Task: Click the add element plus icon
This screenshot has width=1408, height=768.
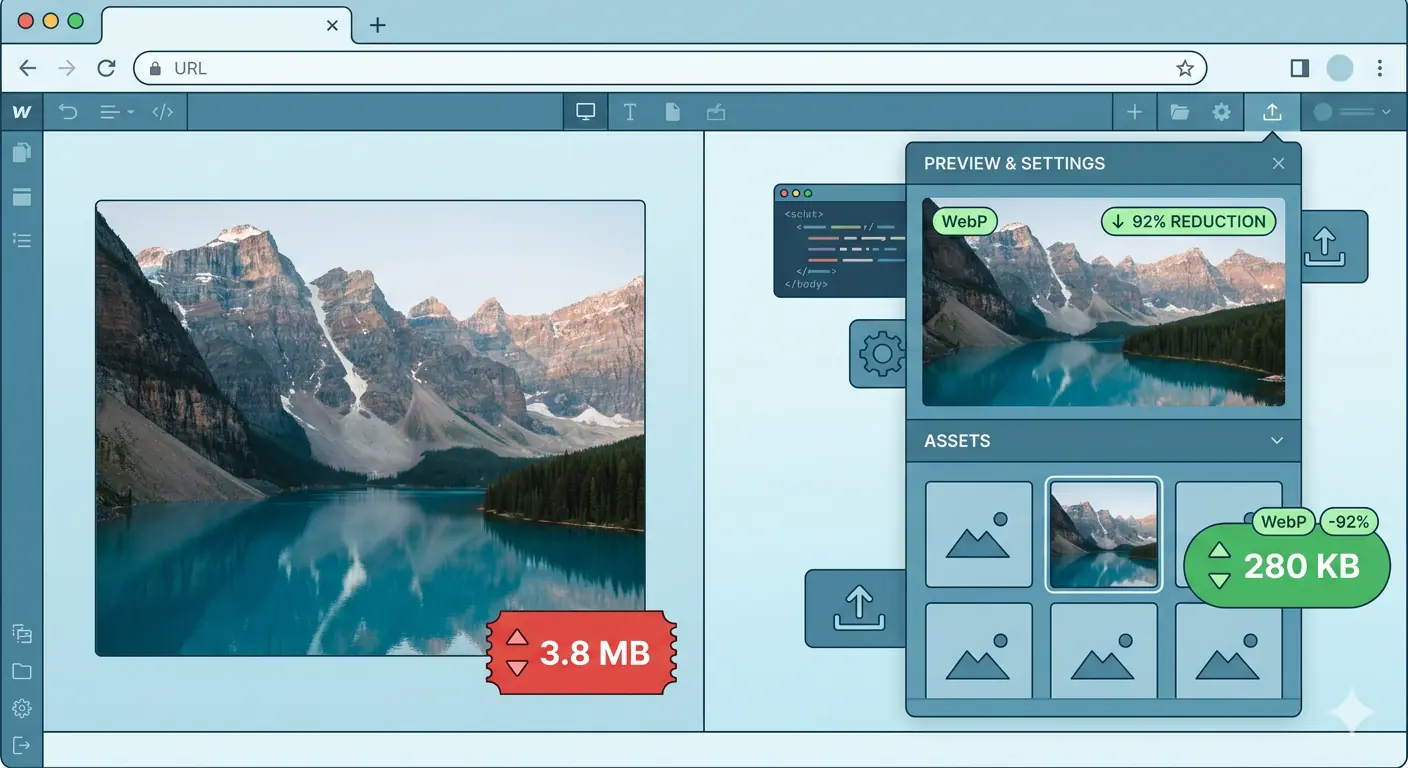Action: pyautogui.click(x=1134, y=112)
